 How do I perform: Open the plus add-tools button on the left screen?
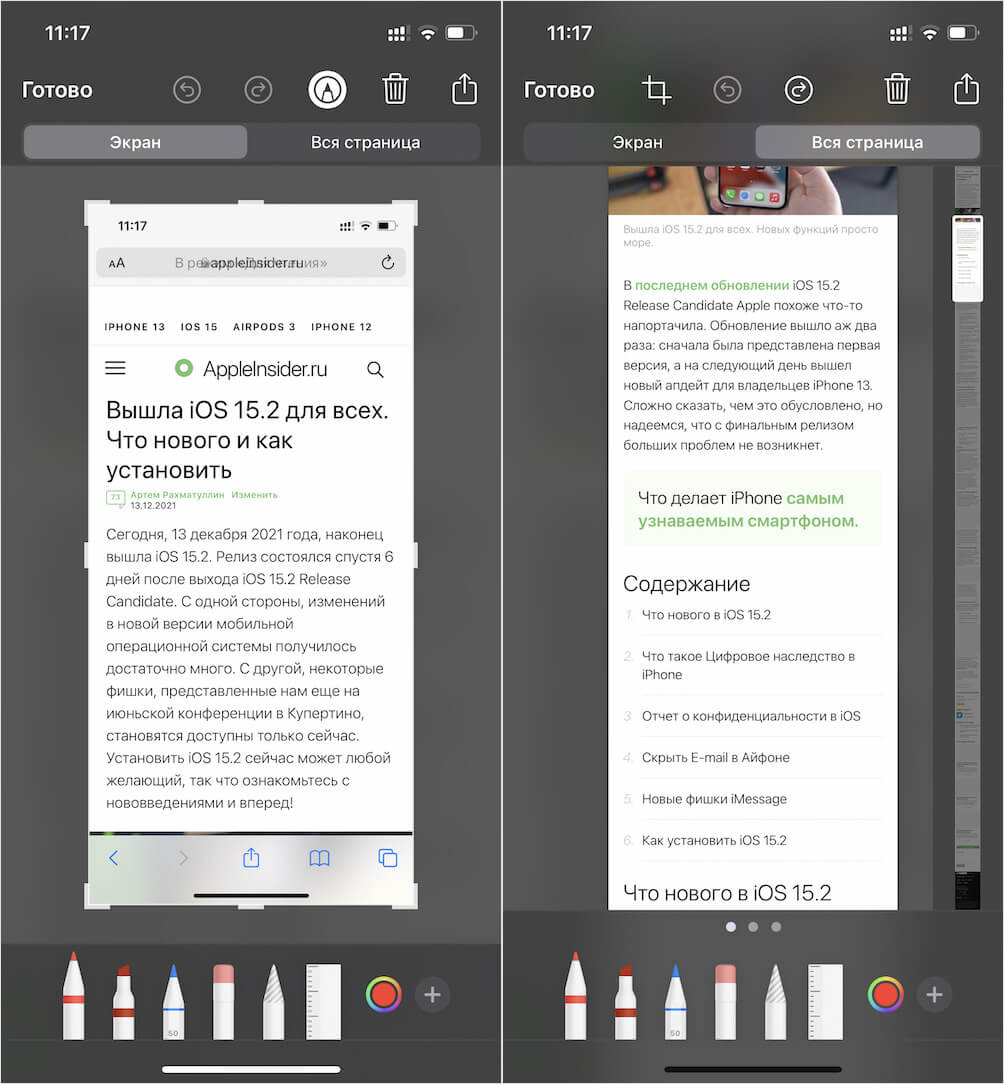tap(432, 995)
